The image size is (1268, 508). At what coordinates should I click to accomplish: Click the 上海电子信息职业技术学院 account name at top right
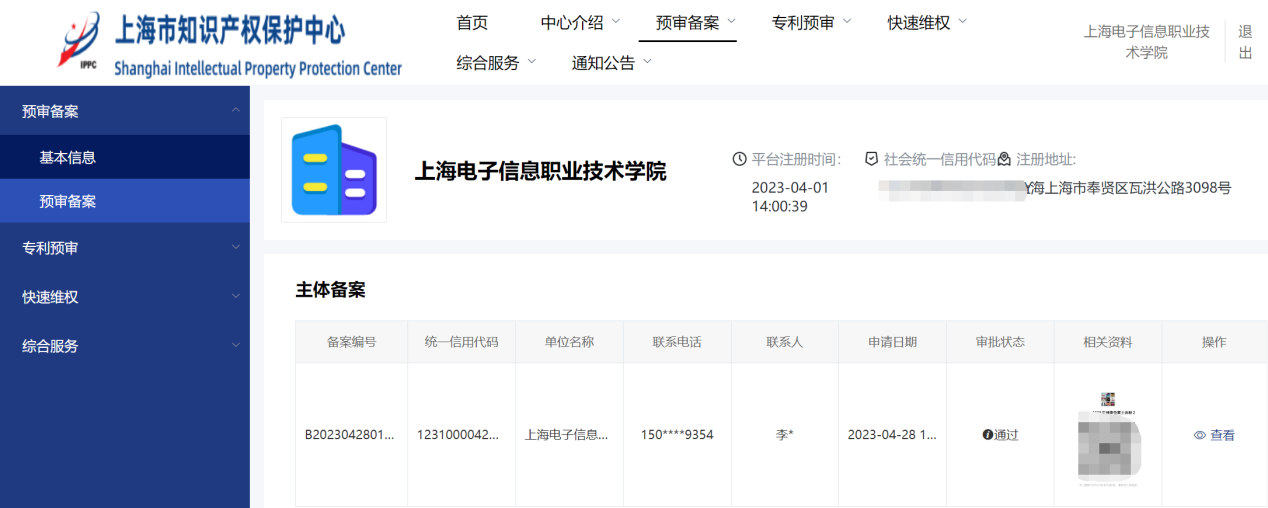tap(1146, 42)
